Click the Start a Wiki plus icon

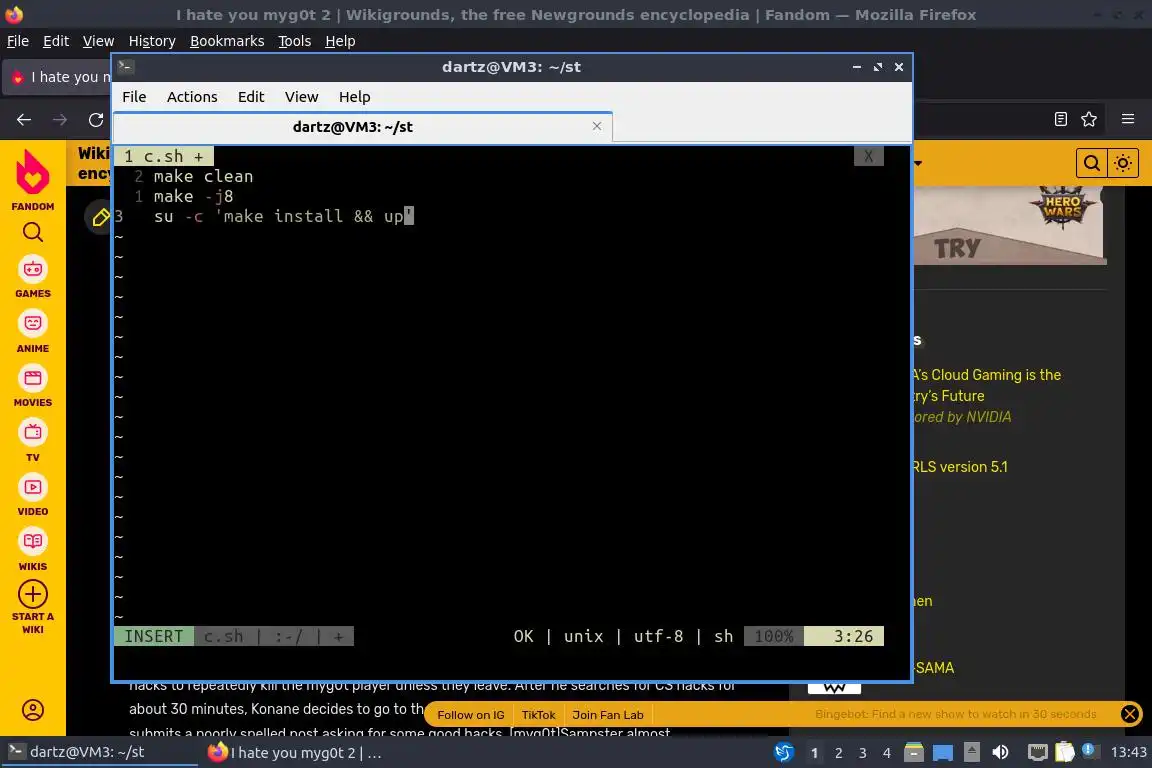[x=33, y=594]
